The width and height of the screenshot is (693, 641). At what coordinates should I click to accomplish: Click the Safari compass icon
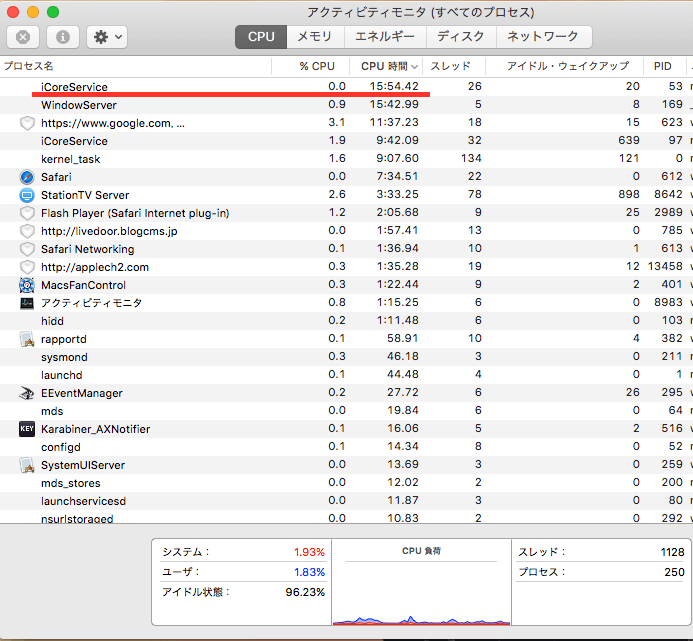coord(27,177)
